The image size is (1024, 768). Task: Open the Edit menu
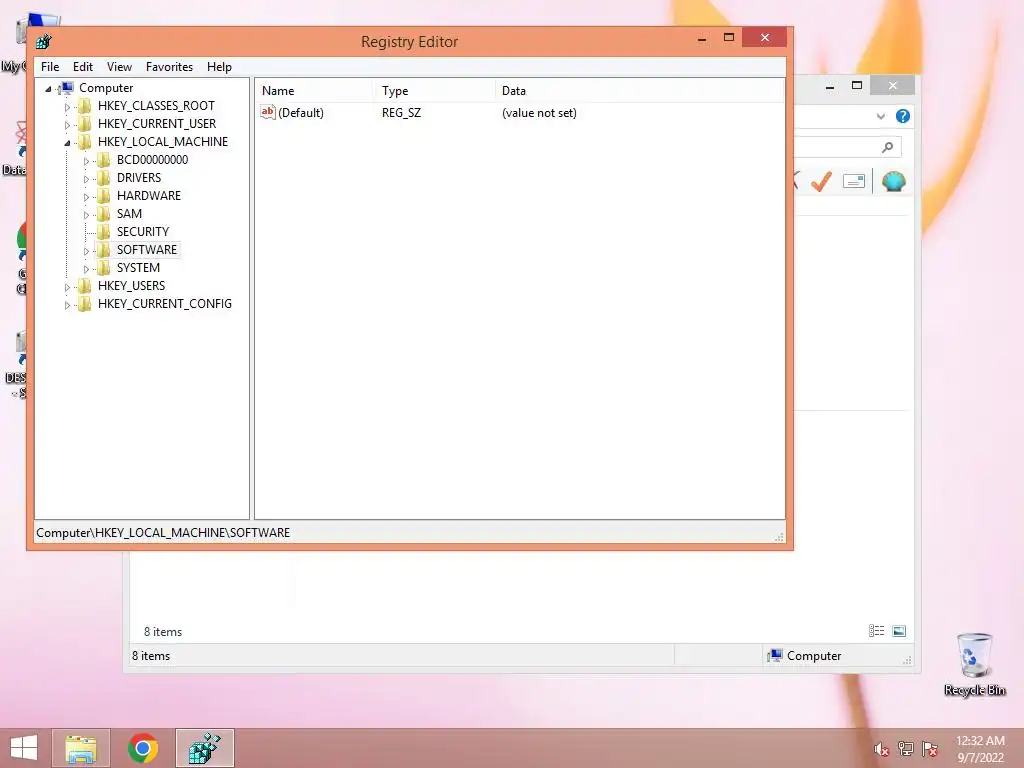pos(83,67)
